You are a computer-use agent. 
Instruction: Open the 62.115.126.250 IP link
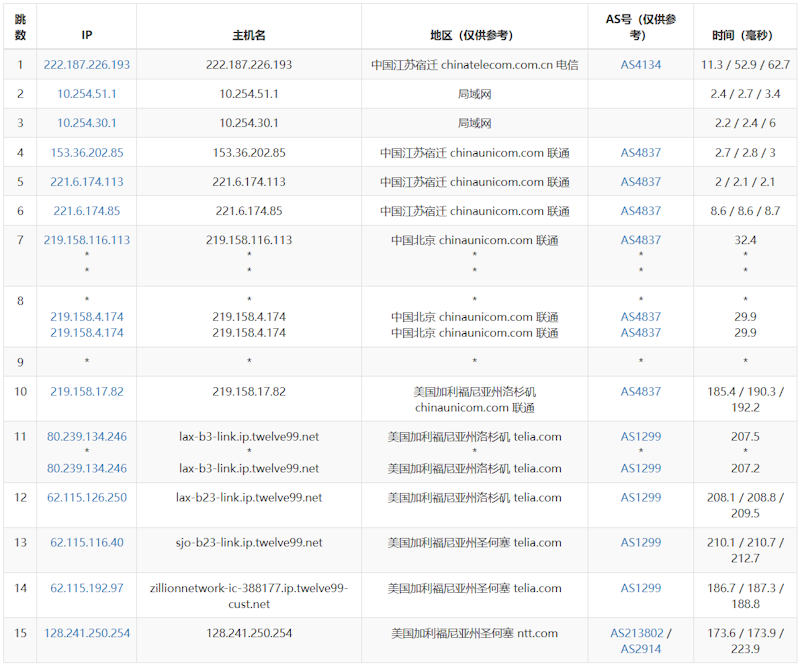[87, 497]
